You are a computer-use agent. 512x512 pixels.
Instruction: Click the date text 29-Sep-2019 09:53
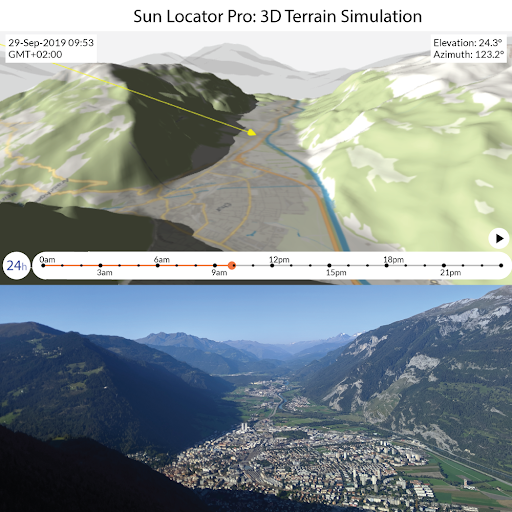[x=51, y=43]
